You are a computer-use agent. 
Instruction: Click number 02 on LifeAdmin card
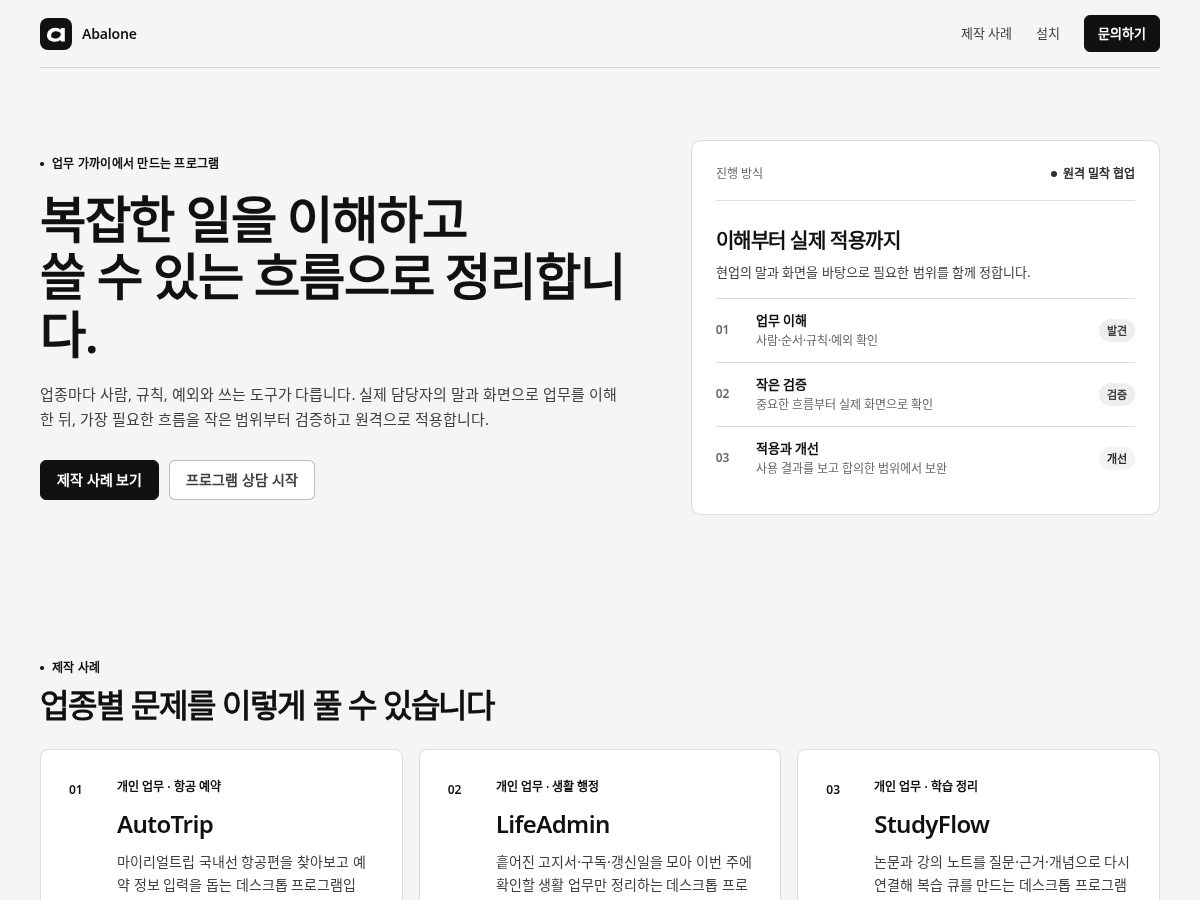tap(455, 790)
